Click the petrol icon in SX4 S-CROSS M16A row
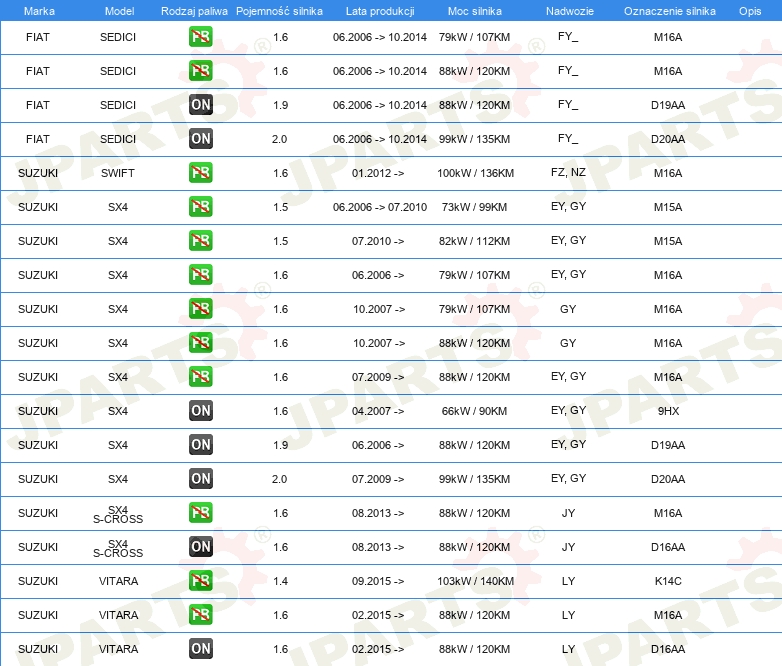The image size is (782, 666). (200, 512)
